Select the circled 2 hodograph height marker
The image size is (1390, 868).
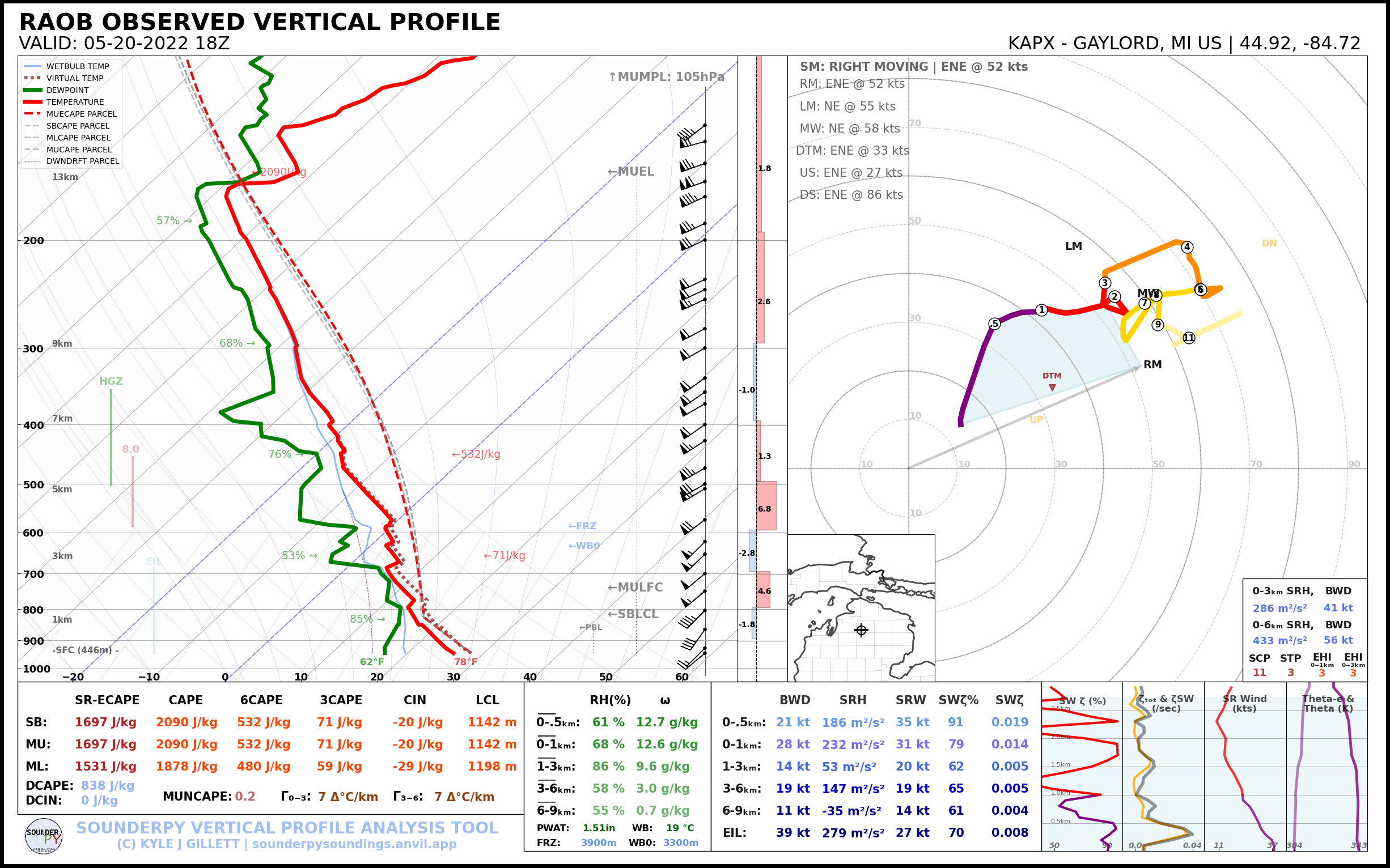[x=1114, y=296]
